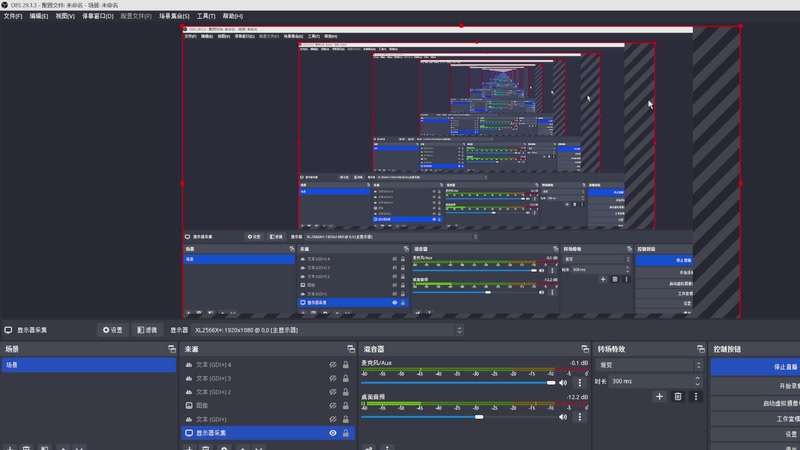Show the 文本 (GDI+) 4 source

coord(333,365)
